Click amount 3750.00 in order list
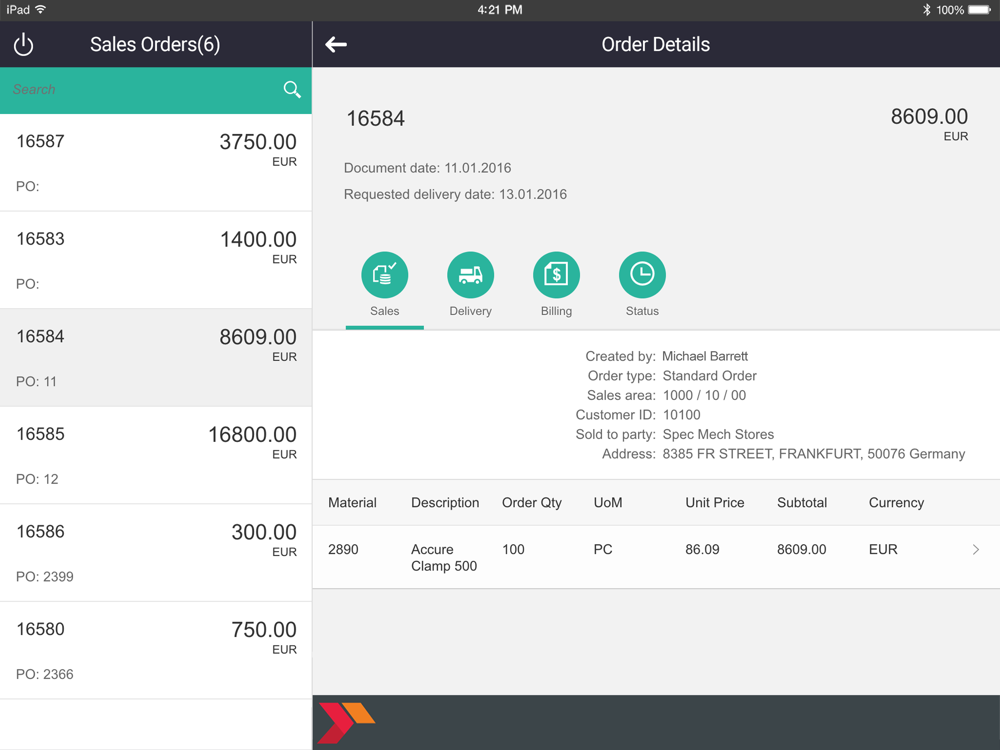 tap(258, 142)
